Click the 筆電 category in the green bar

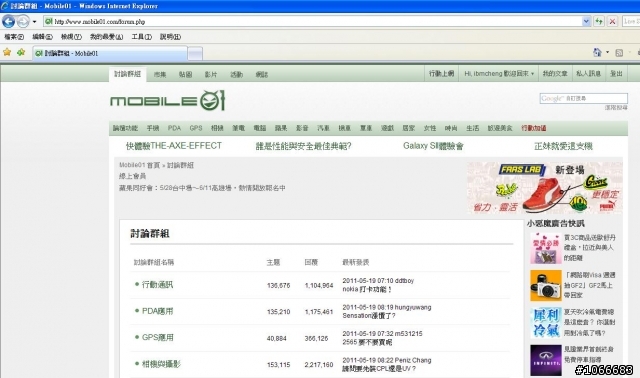[x=238, y=128]
